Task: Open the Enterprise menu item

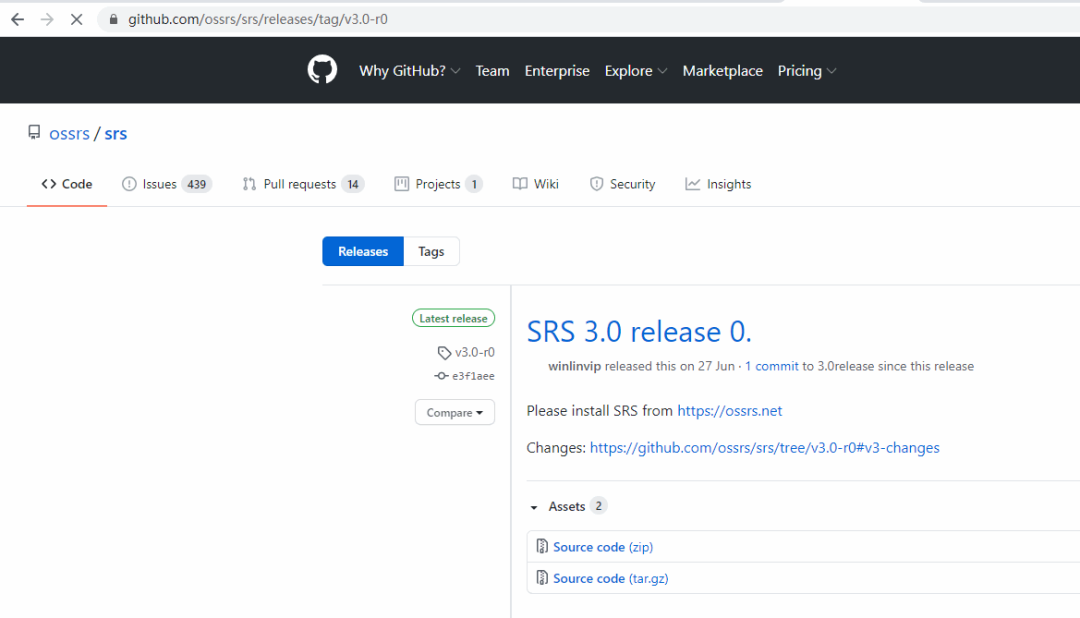Action: coord(557,71)
